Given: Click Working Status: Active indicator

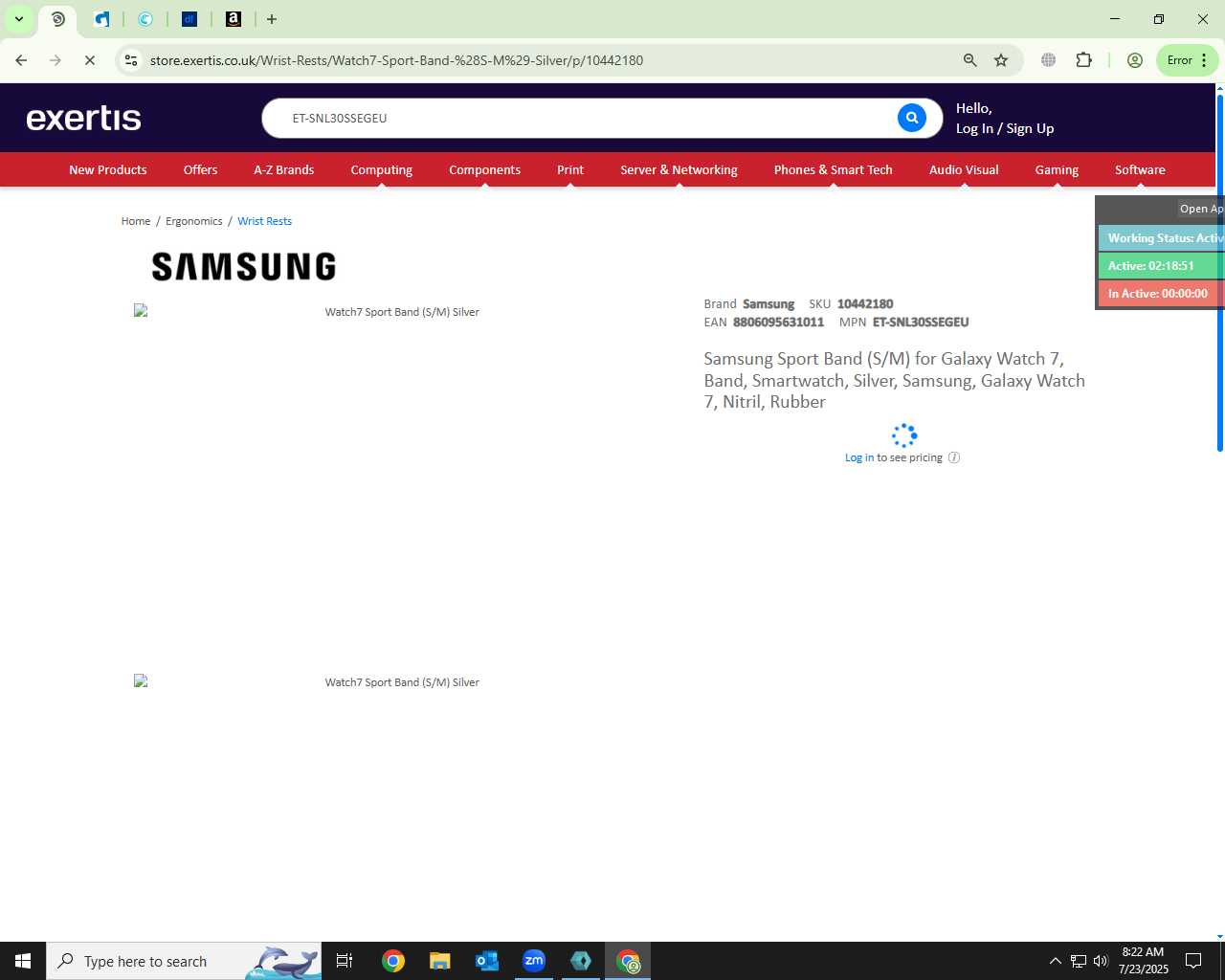Looking at the screenshot, I should point(1162,238).
